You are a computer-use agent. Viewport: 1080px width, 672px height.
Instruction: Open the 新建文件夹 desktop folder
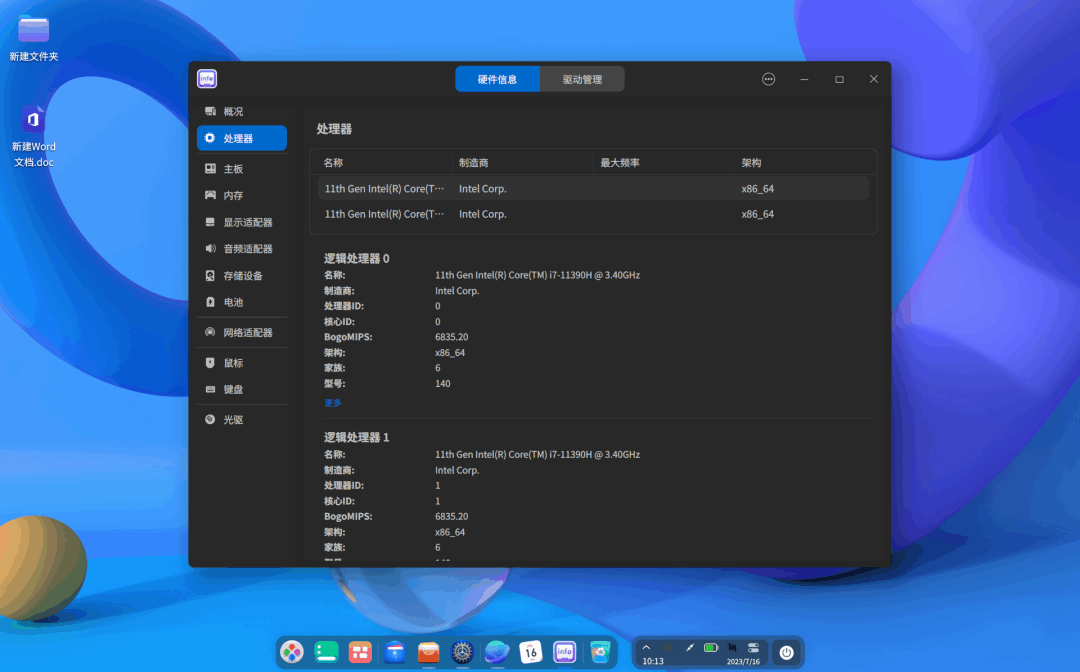[x=34, y=38]
